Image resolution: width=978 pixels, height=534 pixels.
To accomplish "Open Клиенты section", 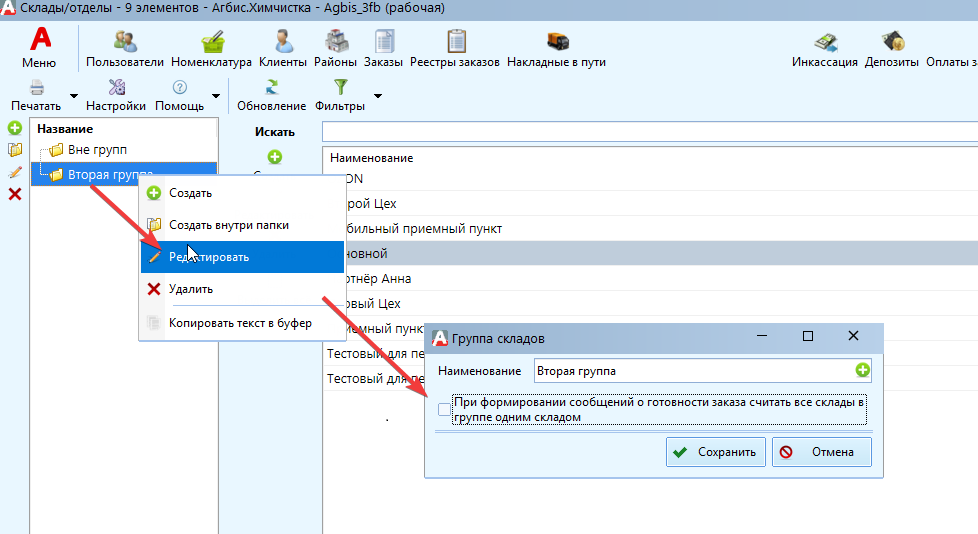I will coord(283,49).
